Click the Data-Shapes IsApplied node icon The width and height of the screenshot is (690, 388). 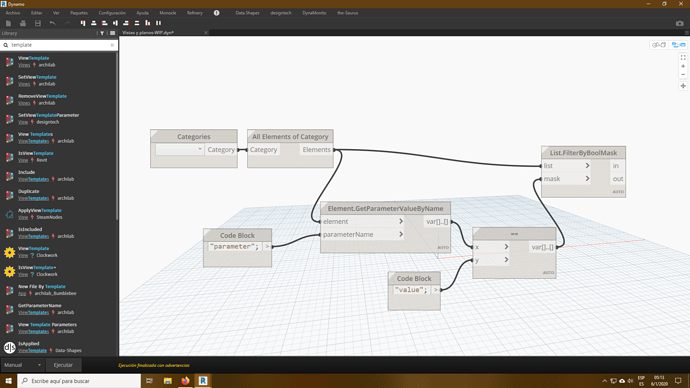[x=9, y=347]
